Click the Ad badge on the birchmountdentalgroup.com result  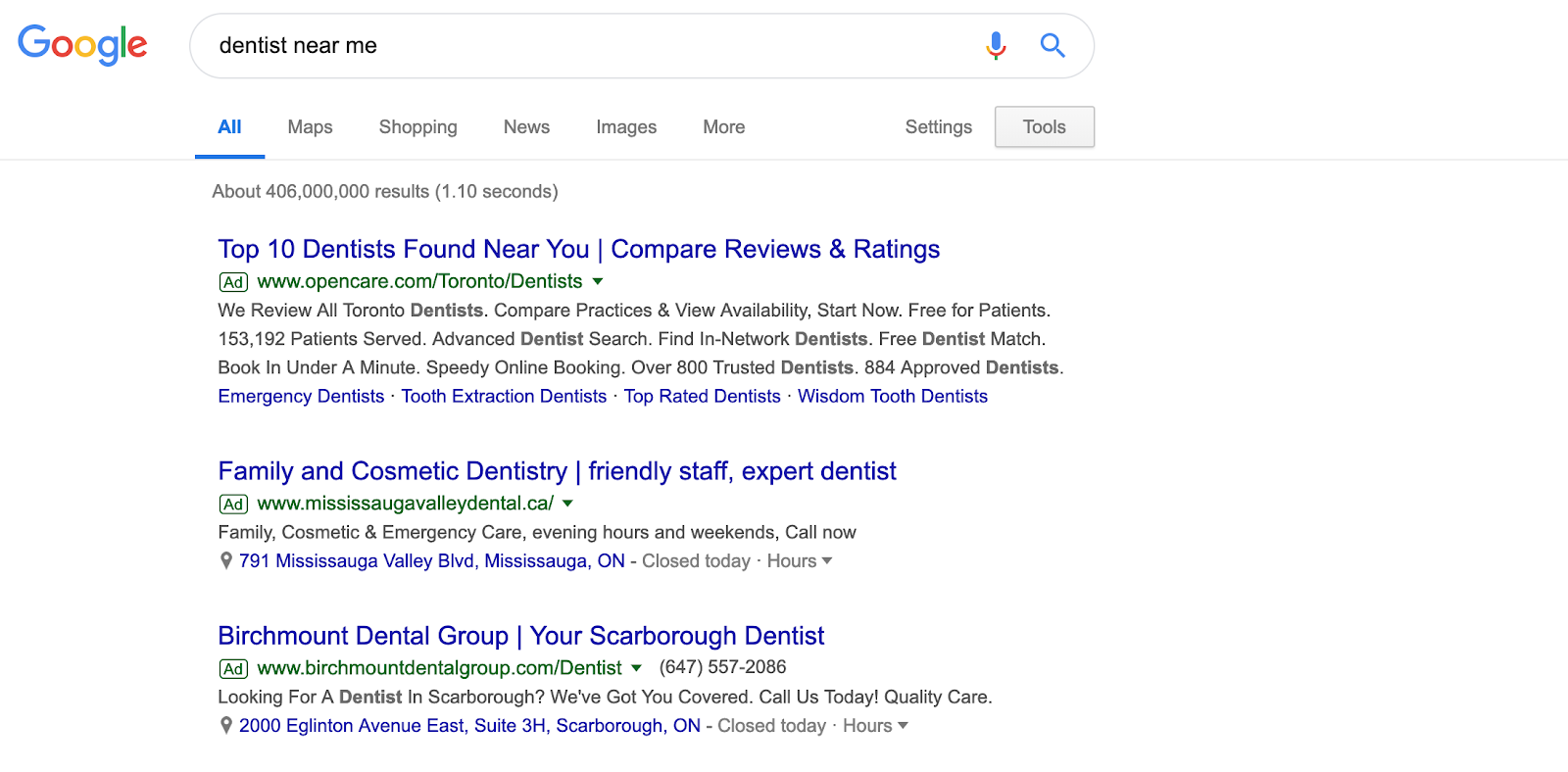(x=233, y=669)
